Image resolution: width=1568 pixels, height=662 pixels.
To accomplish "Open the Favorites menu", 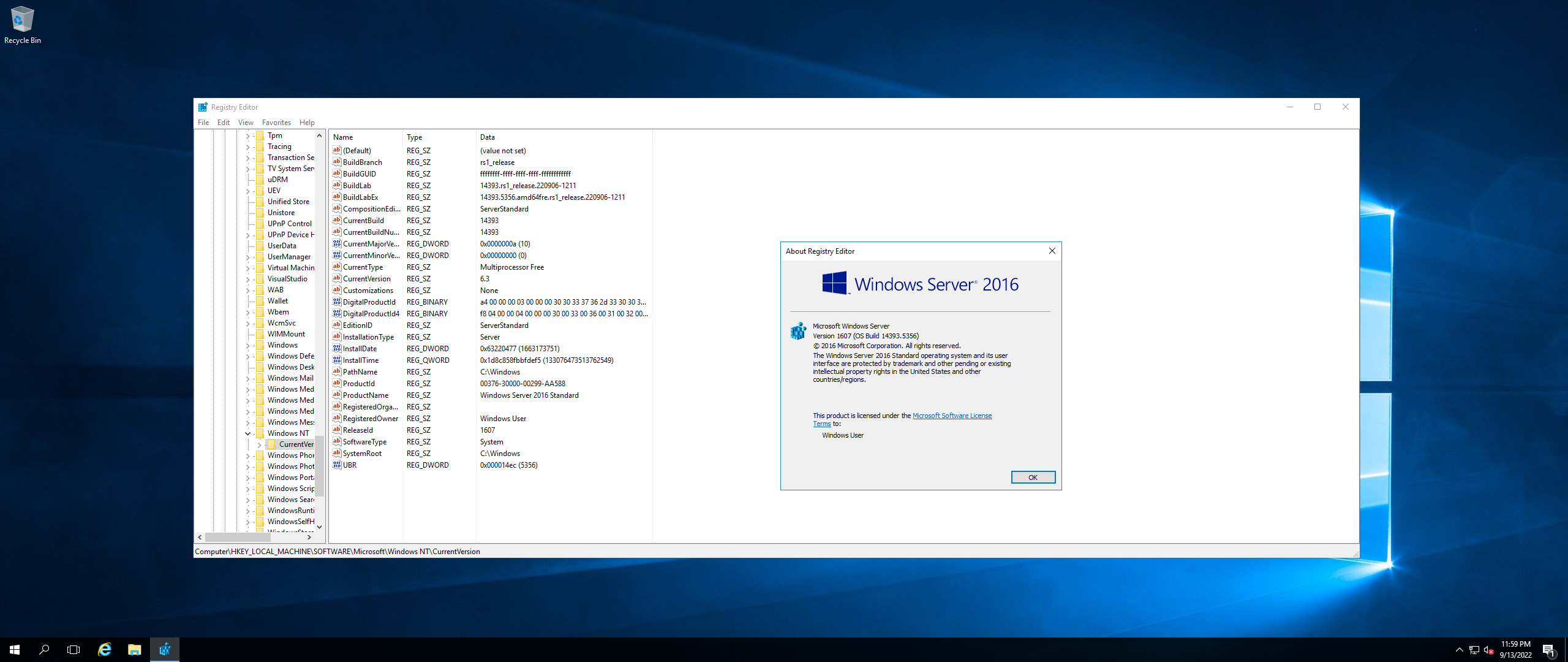I will [276, 123].
